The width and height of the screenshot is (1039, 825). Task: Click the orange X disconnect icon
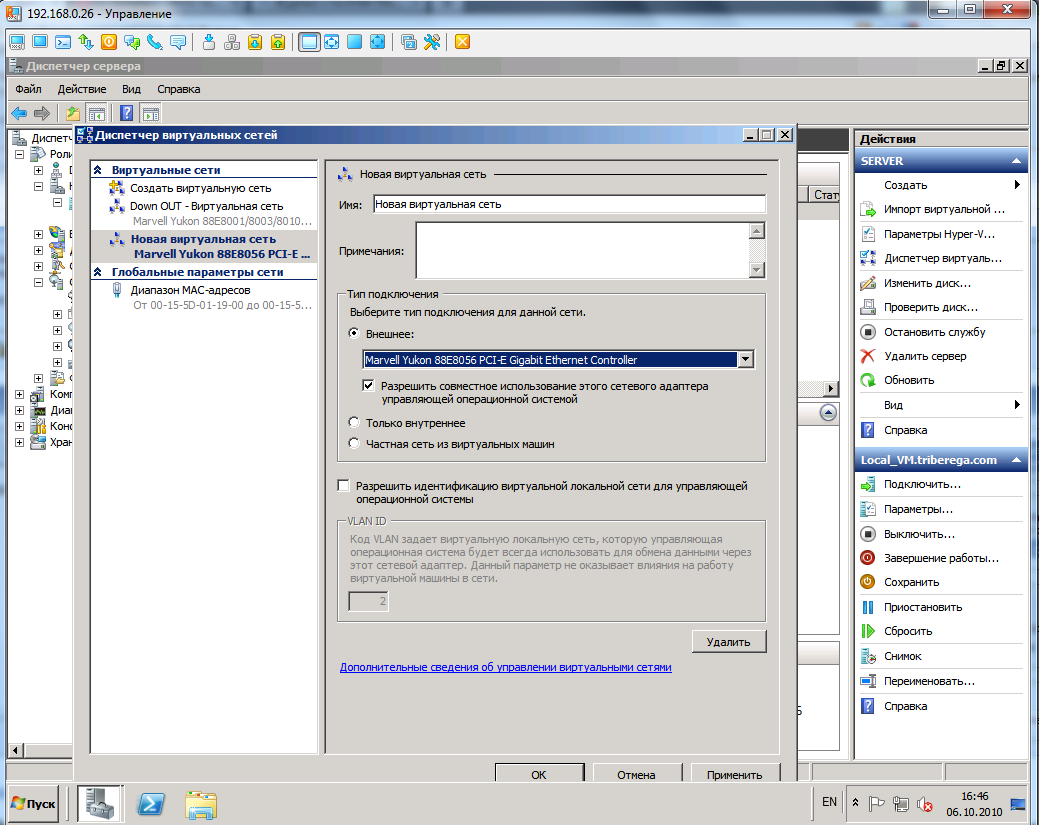click(463, 42)
